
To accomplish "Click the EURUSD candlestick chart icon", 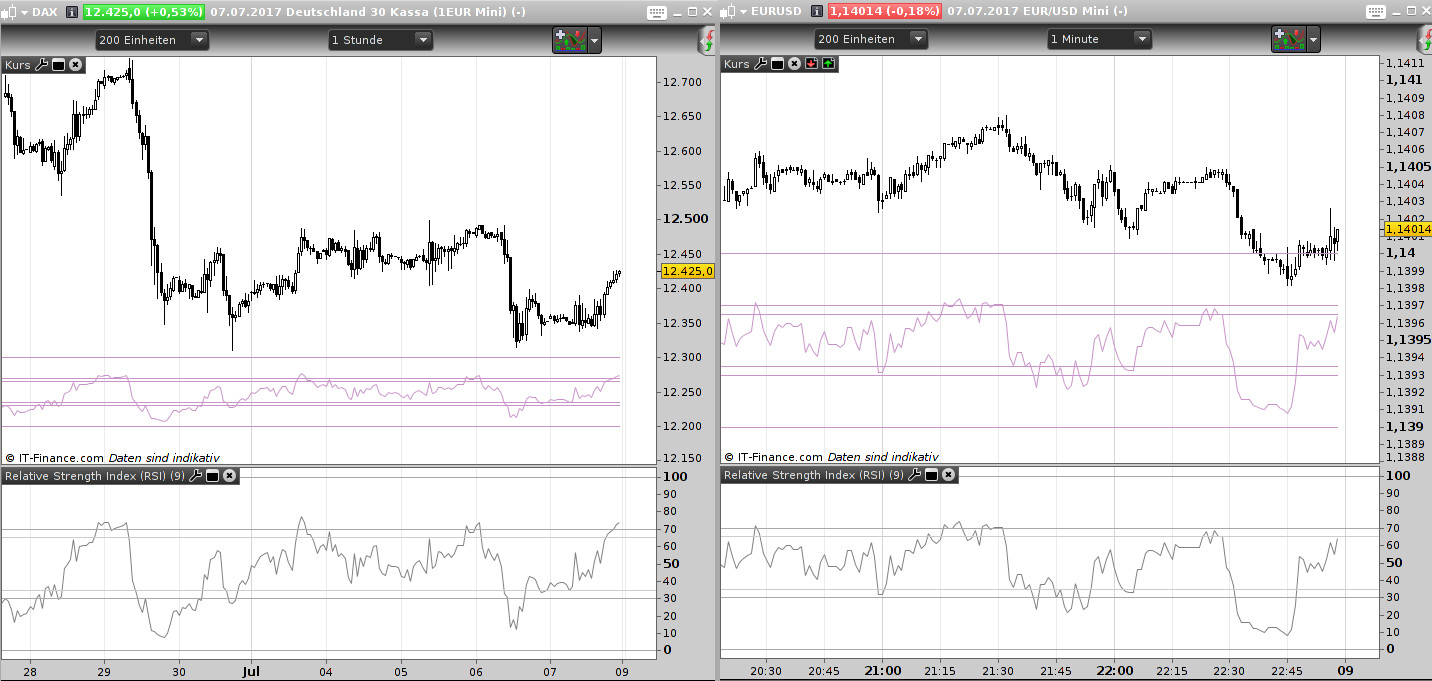I will [728, 12].
